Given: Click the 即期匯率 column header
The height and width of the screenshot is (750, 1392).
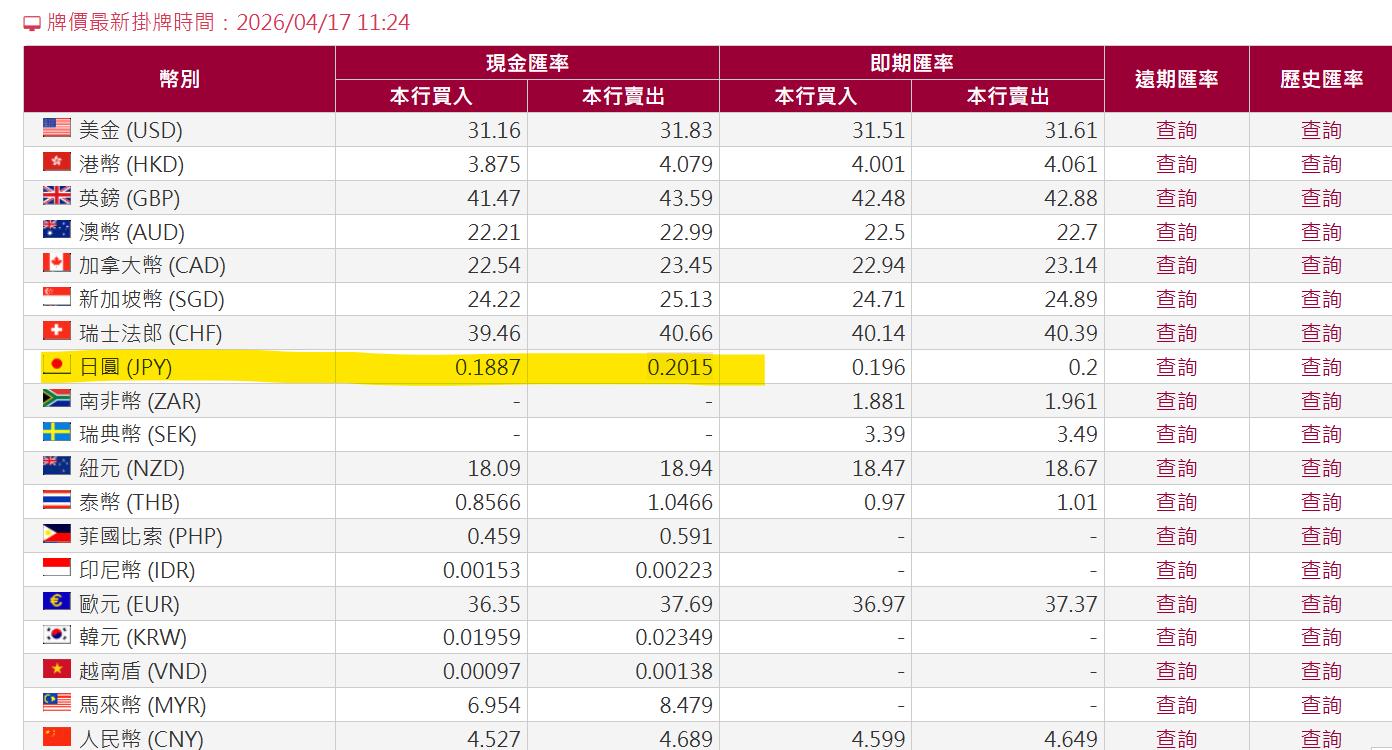Looking at the screenshot, I should [x=911, y=61].
